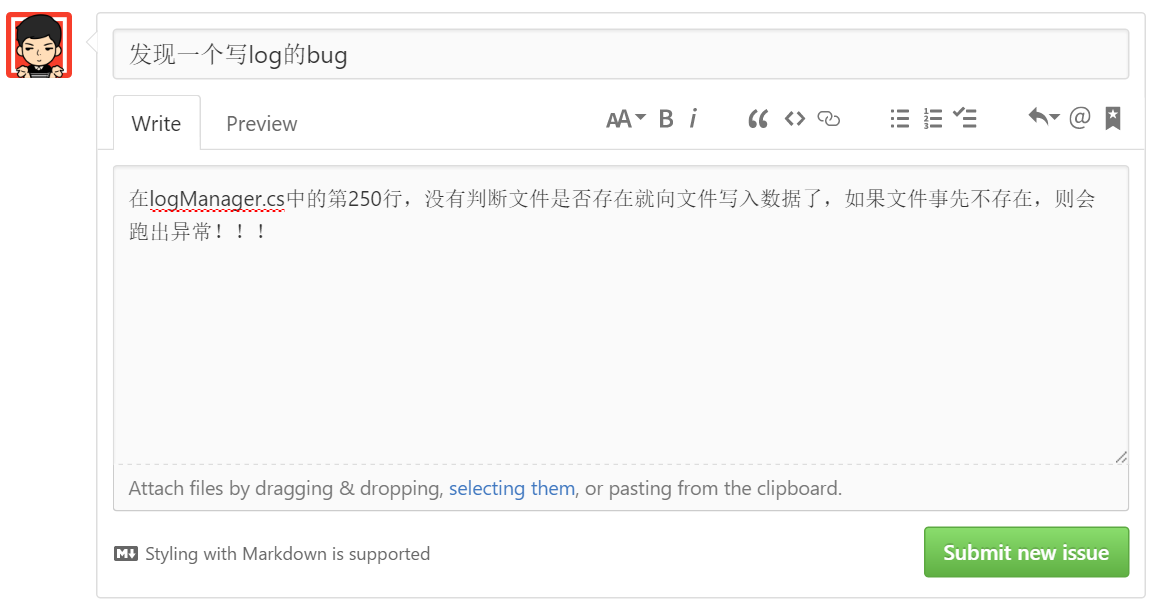Open the AA header text size dropdown

626,119
